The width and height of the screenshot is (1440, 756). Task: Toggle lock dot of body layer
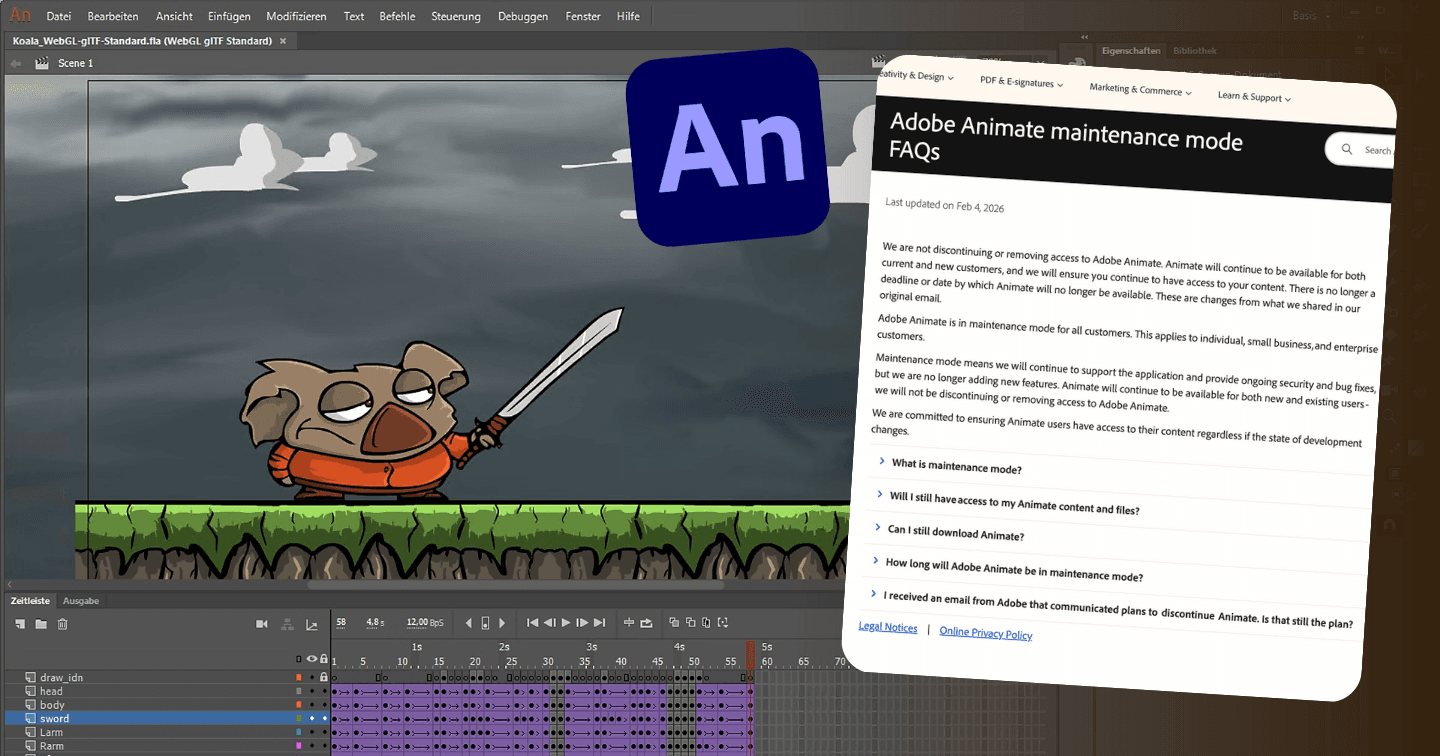click(x=324, y=705)
